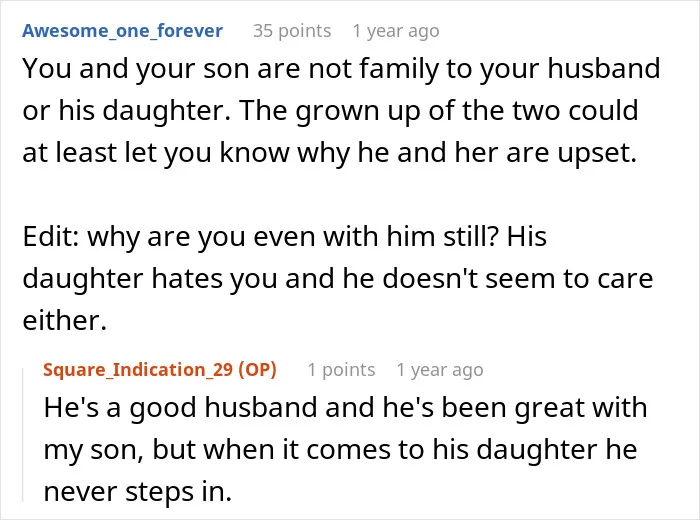Open the top comment's 1 year ago timestamp
The image size is (700, 520).
coord(396,31)
